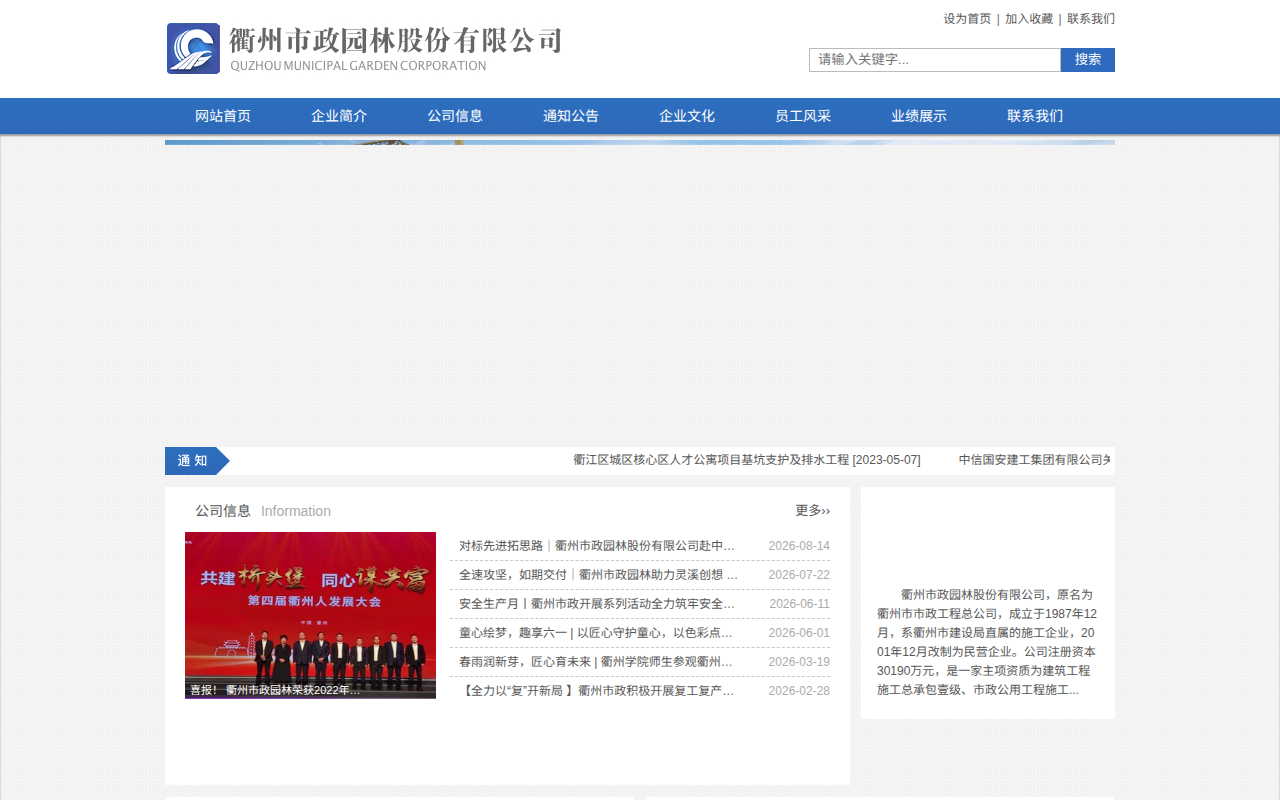
Task: Open the 通知公告 menu item
Action: (571, 116)
